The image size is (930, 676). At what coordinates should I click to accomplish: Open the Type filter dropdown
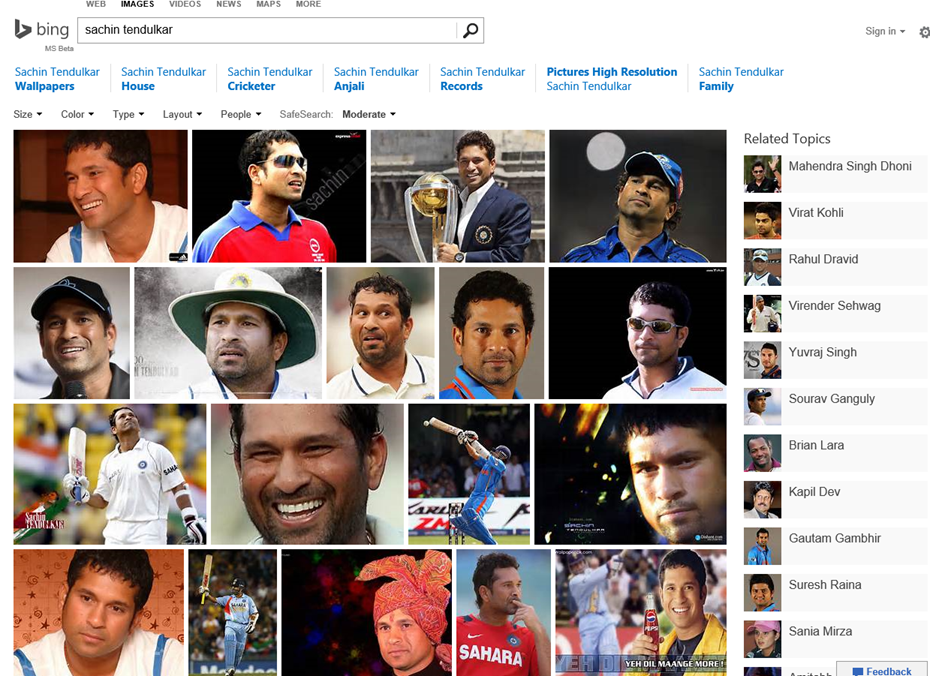coord(128,114)
